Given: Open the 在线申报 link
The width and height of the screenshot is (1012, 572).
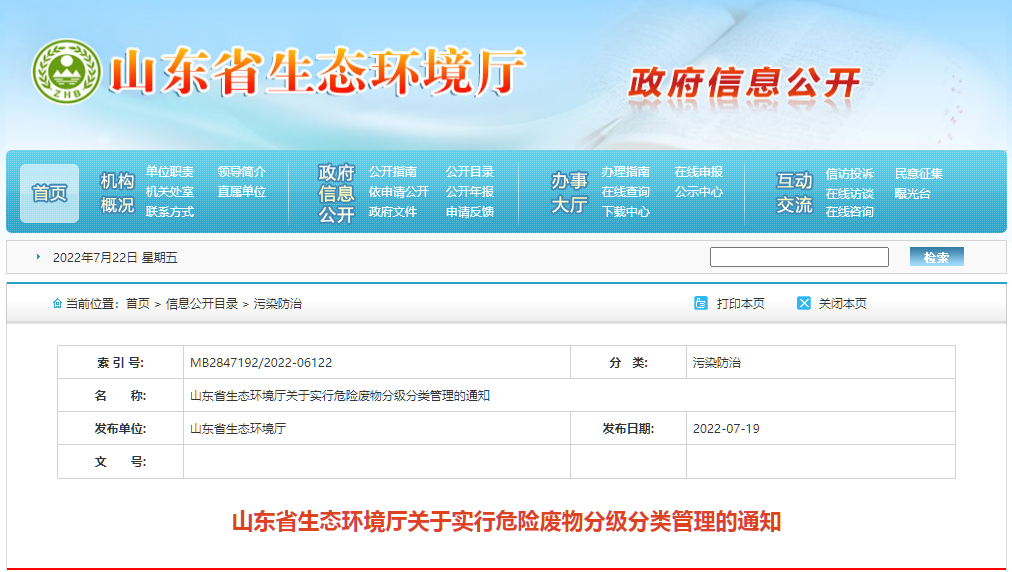Looking at the screenshot, I should (x=698, y=172).
